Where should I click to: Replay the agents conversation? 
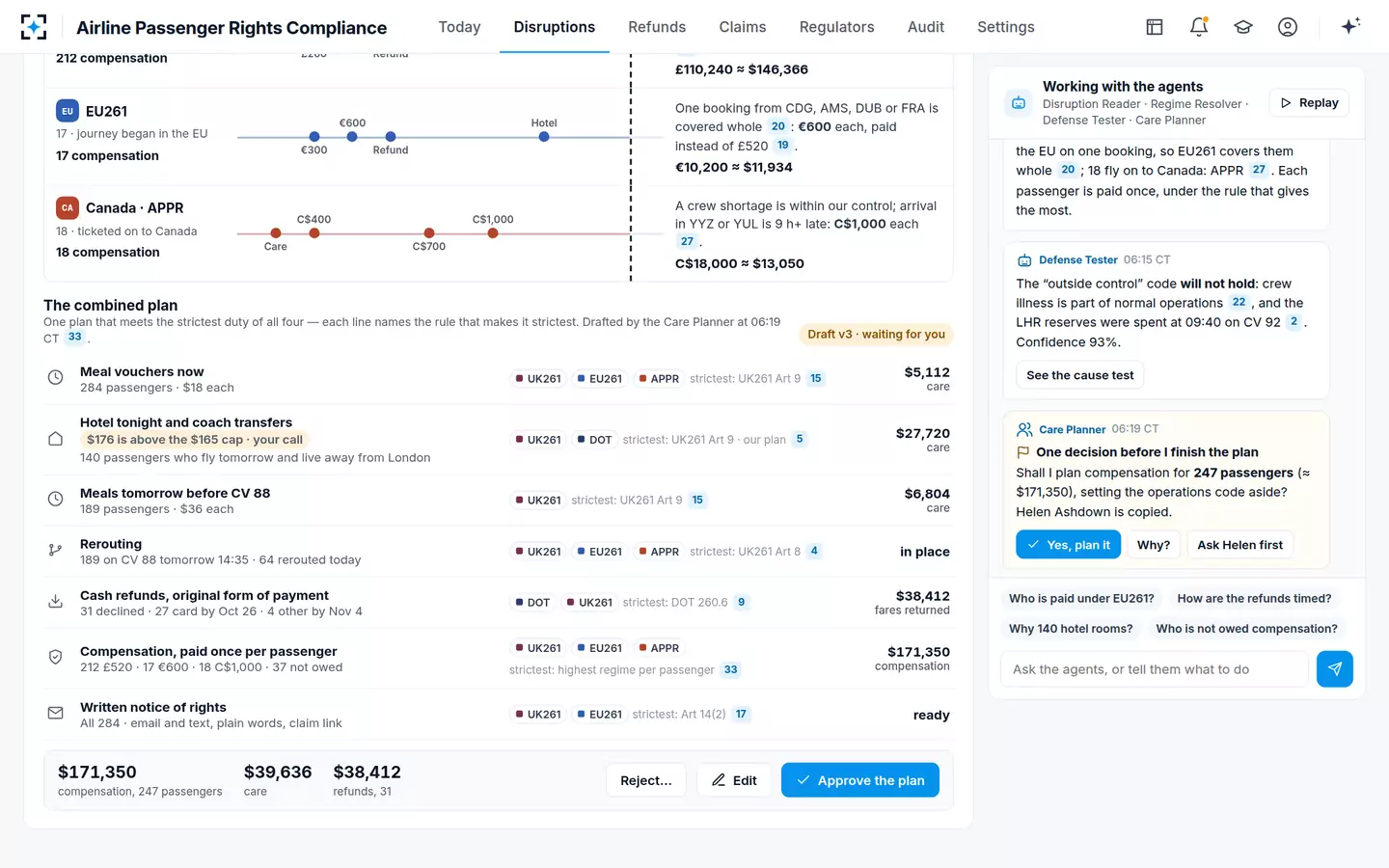click(1309, 102)
